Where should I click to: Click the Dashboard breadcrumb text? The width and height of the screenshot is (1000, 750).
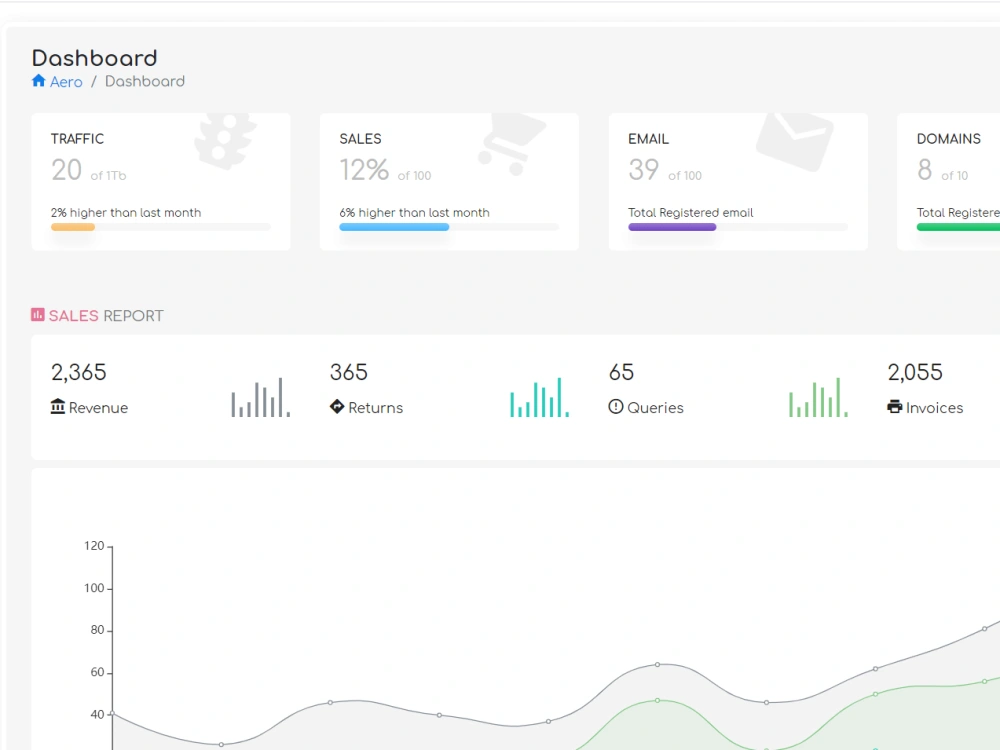[145, 82]
